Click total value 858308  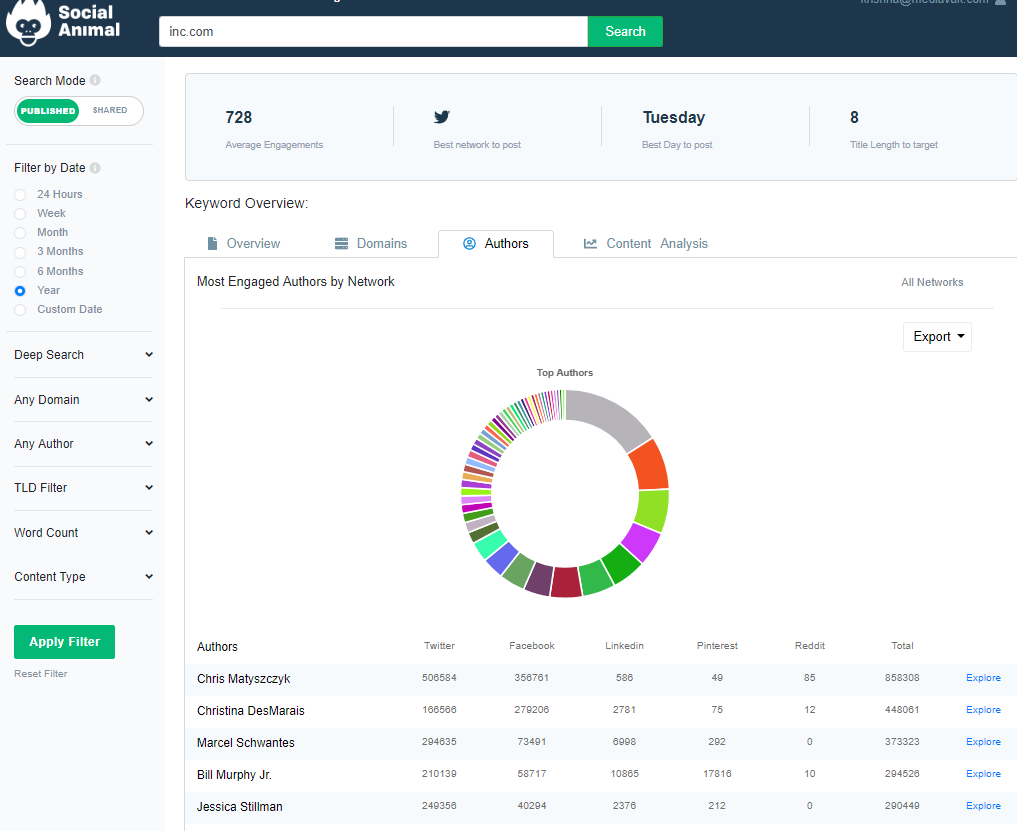[902, 678]
